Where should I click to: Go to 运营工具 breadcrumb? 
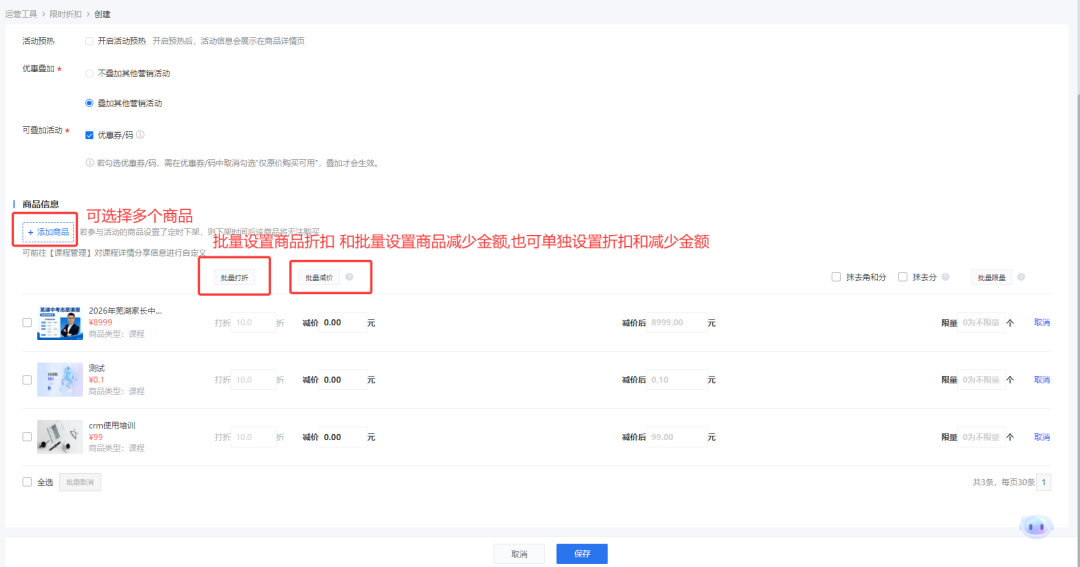[x=21, y=14]
